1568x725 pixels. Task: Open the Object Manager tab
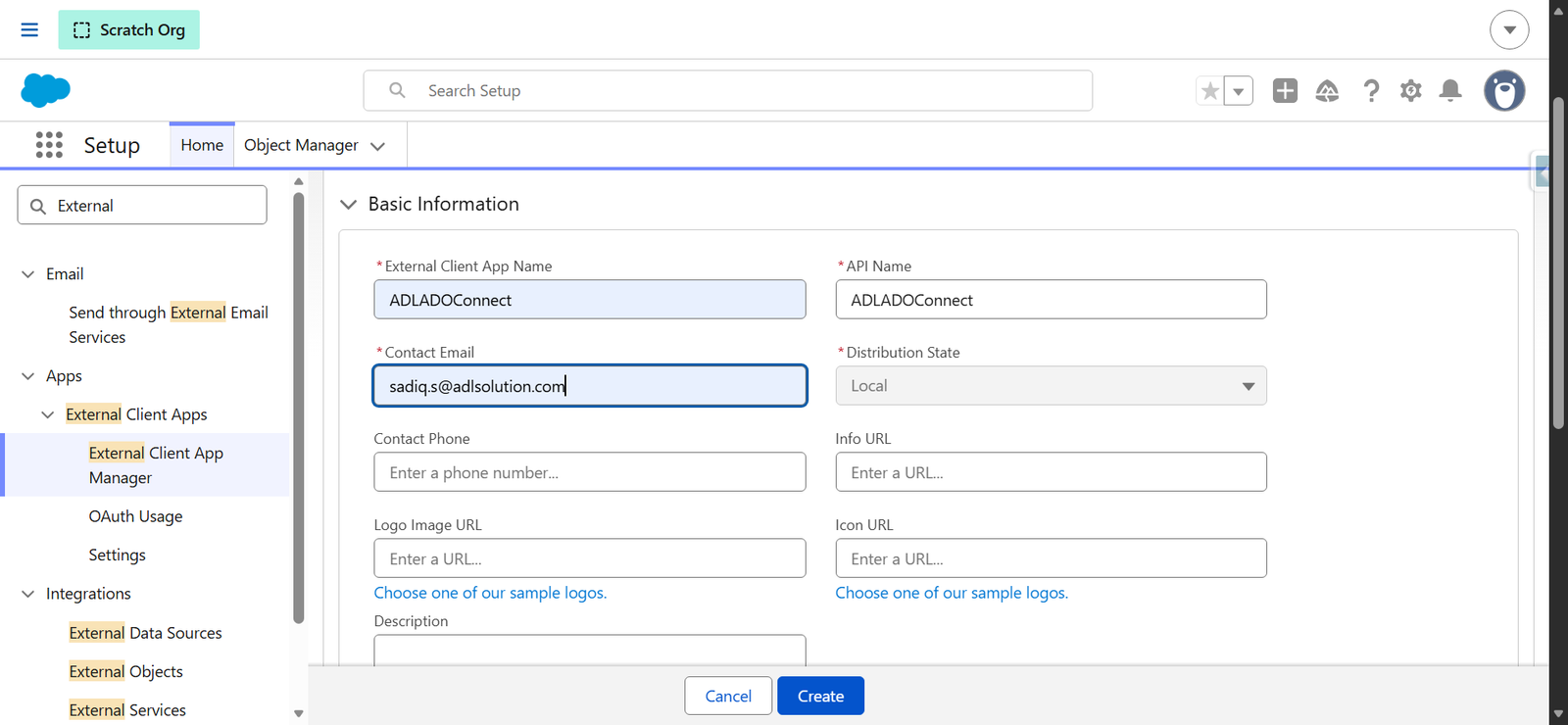[x=301, y=145]
